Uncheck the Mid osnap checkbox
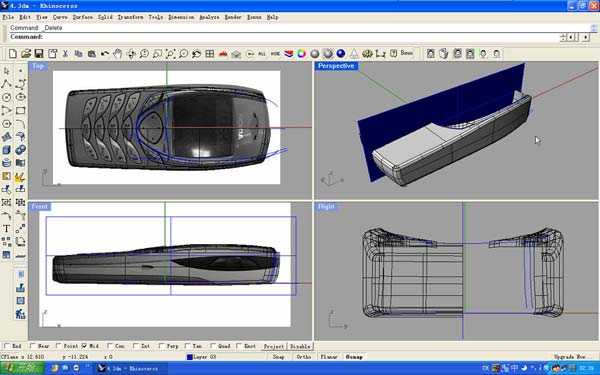The image size is (600, 375). pos(84,346)
